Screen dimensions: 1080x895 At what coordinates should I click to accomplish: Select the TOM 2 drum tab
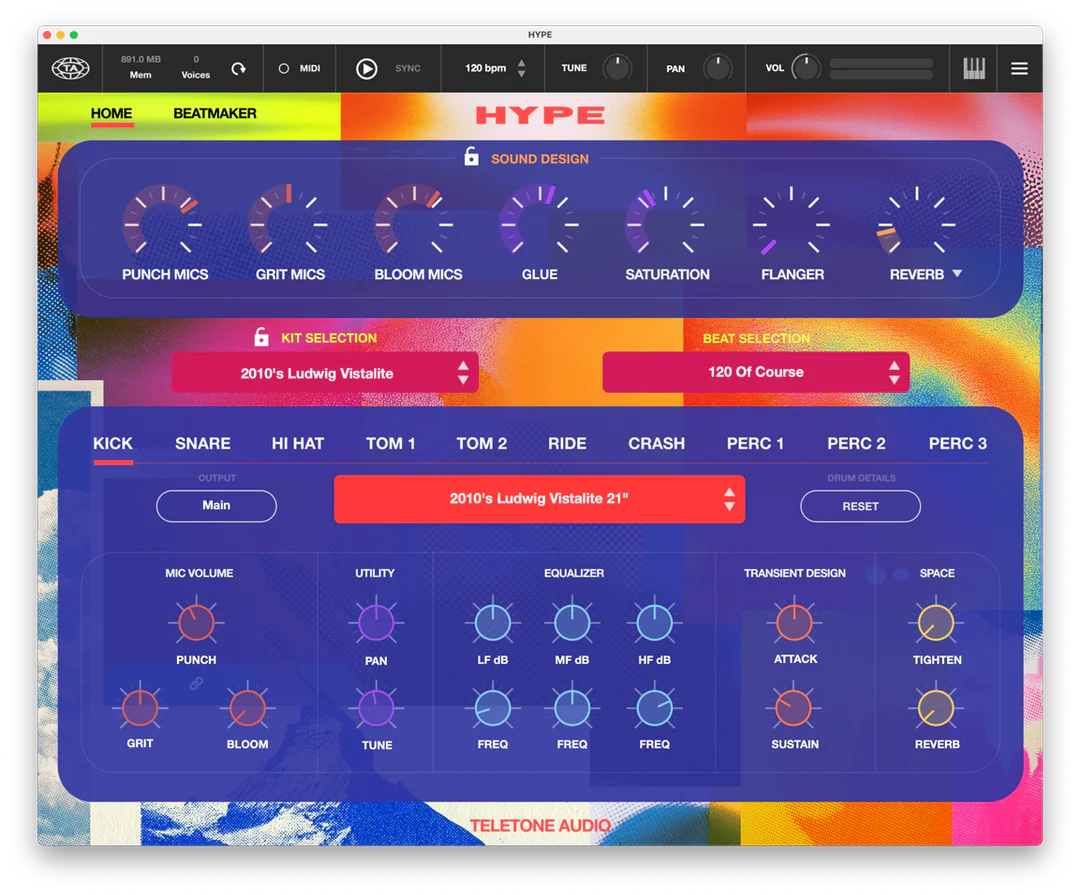pos(481,443)
